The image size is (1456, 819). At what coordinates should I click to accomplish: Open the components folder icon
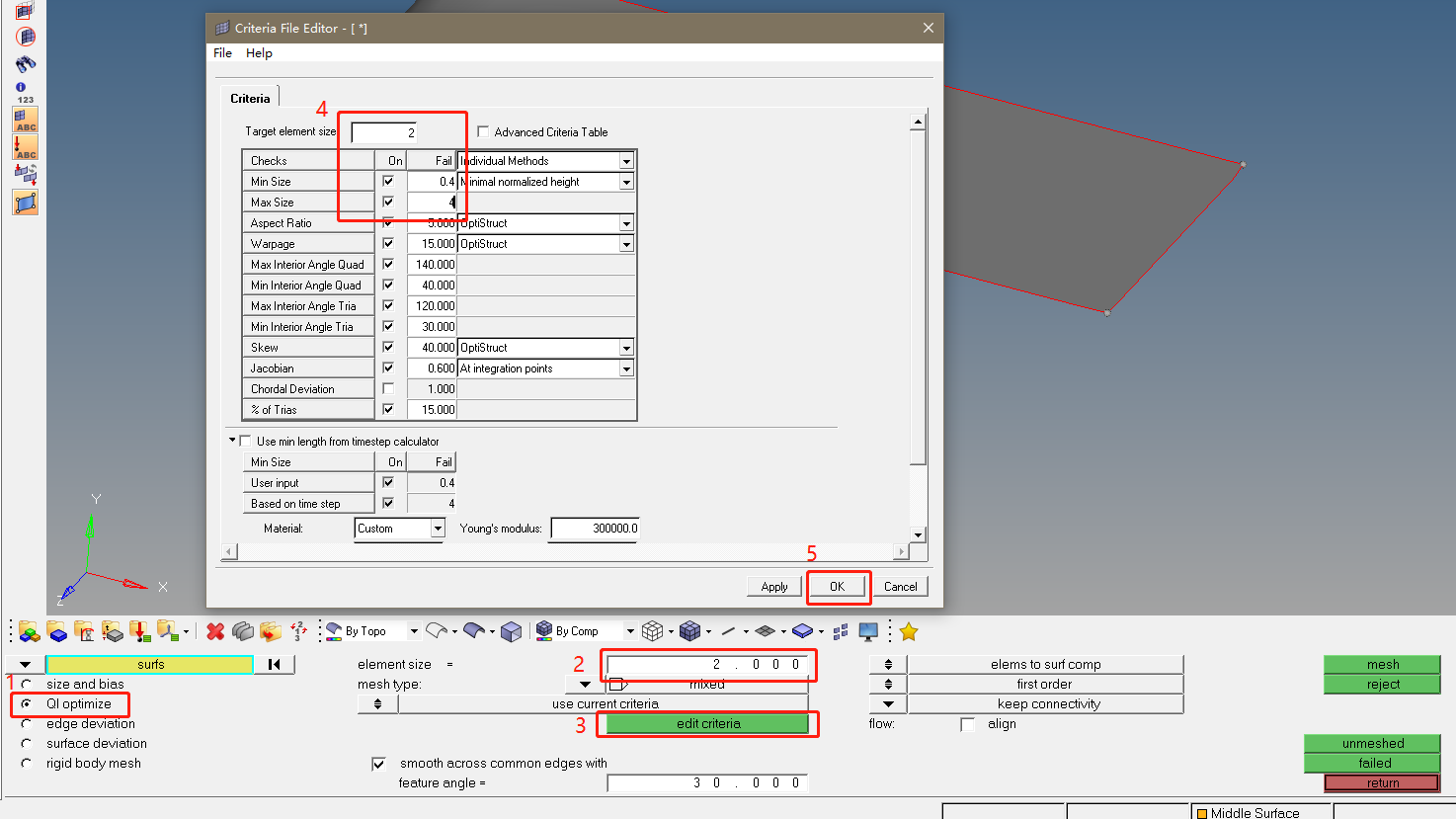pos(30,631)
